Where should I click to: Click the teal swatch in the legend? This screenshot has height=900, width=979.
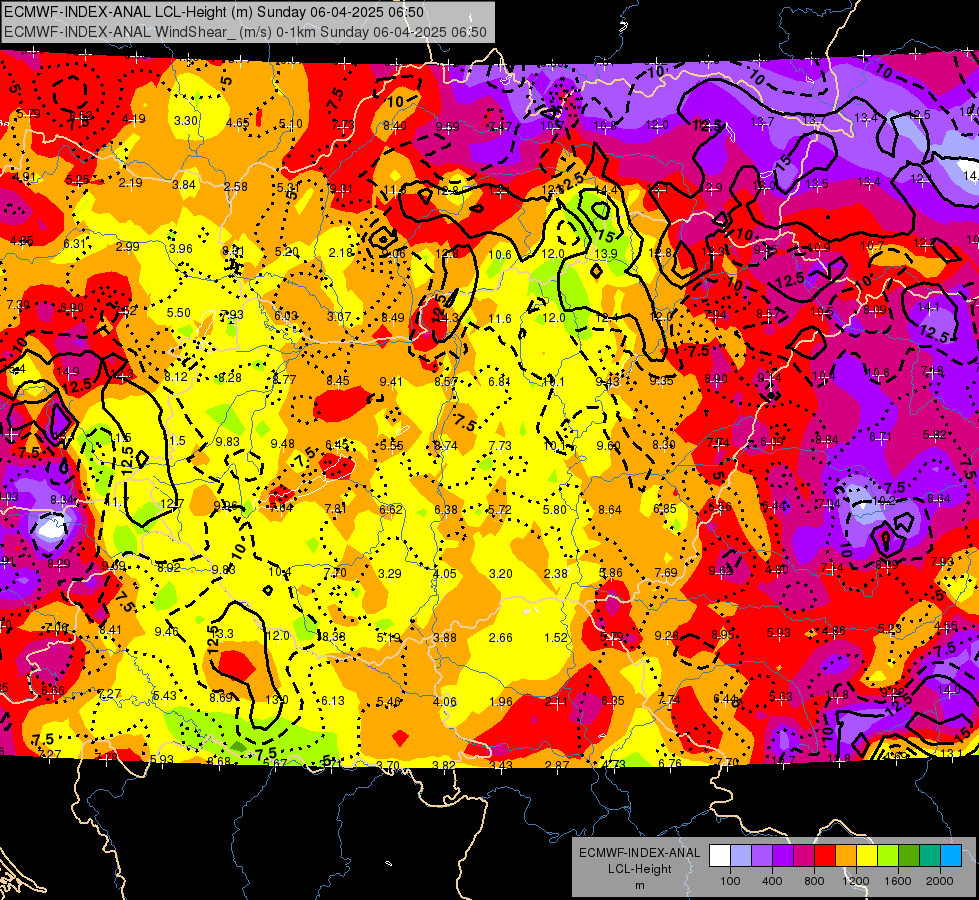coord(930,856)
